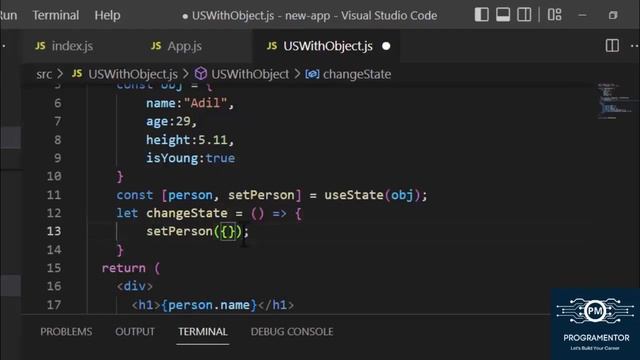Open the Terminal menu
This screenshot has width=640, height=360.
coord(56,16)
